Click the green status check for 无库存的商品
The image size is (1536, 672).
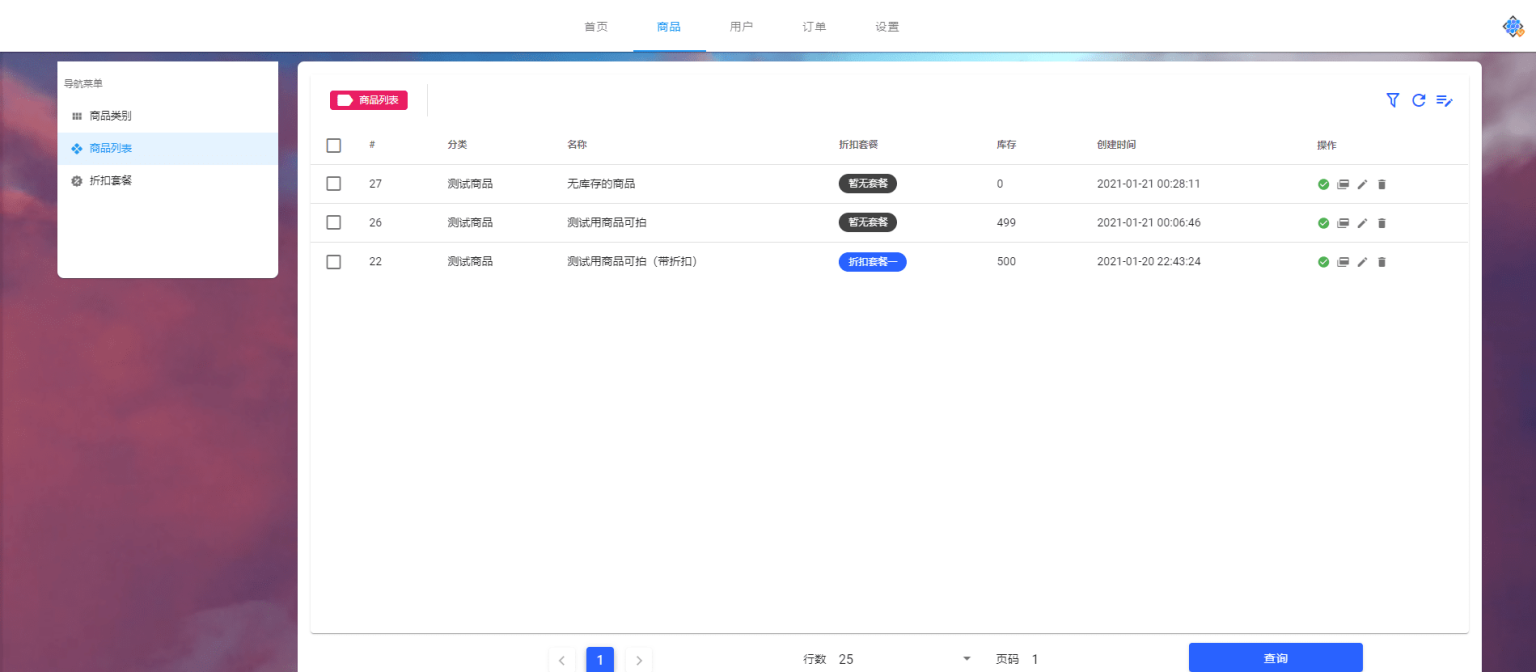1322,184
